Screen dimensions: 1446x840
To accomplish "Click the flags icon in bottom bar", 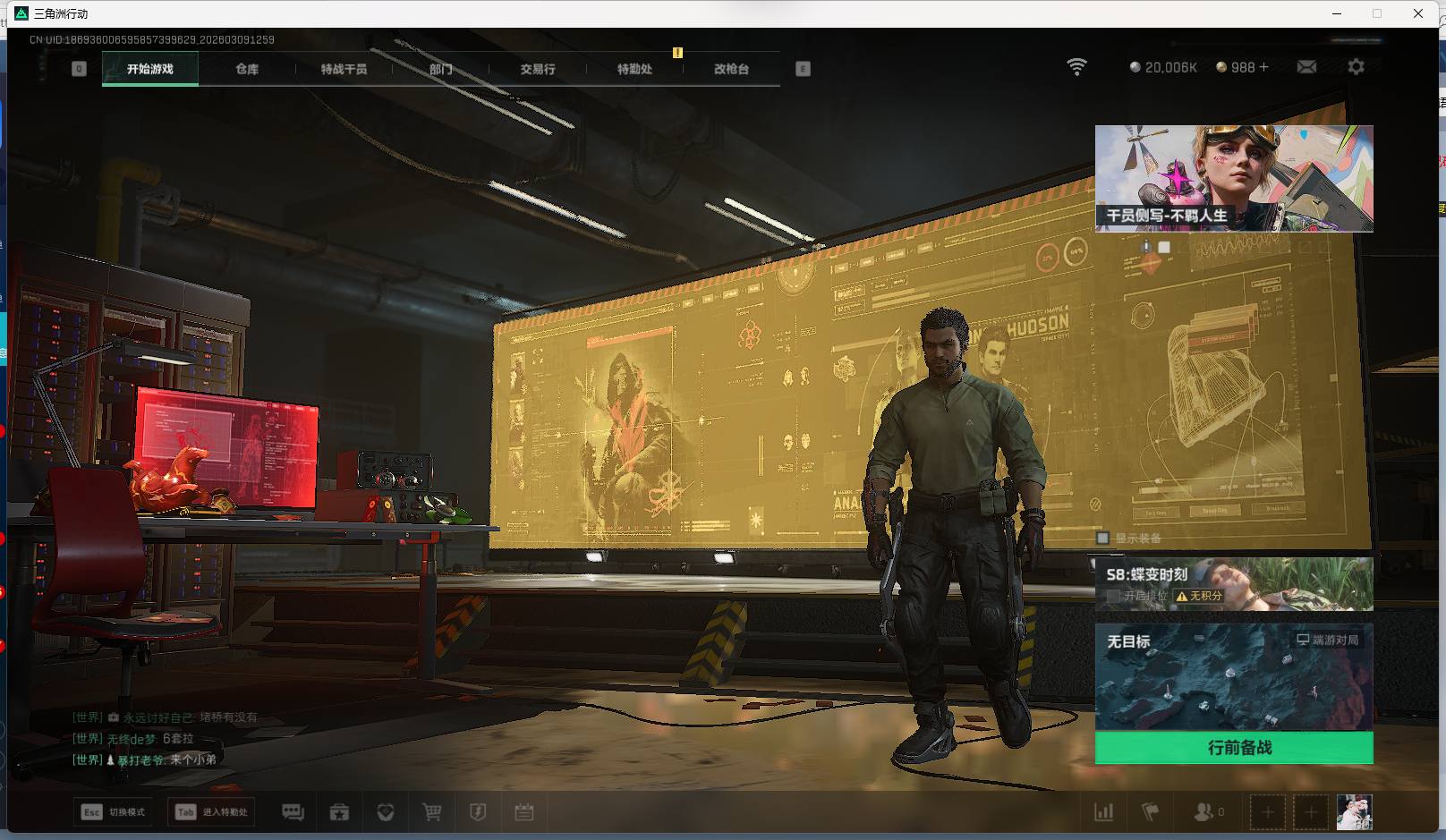I will click(x=1151, y=812).
